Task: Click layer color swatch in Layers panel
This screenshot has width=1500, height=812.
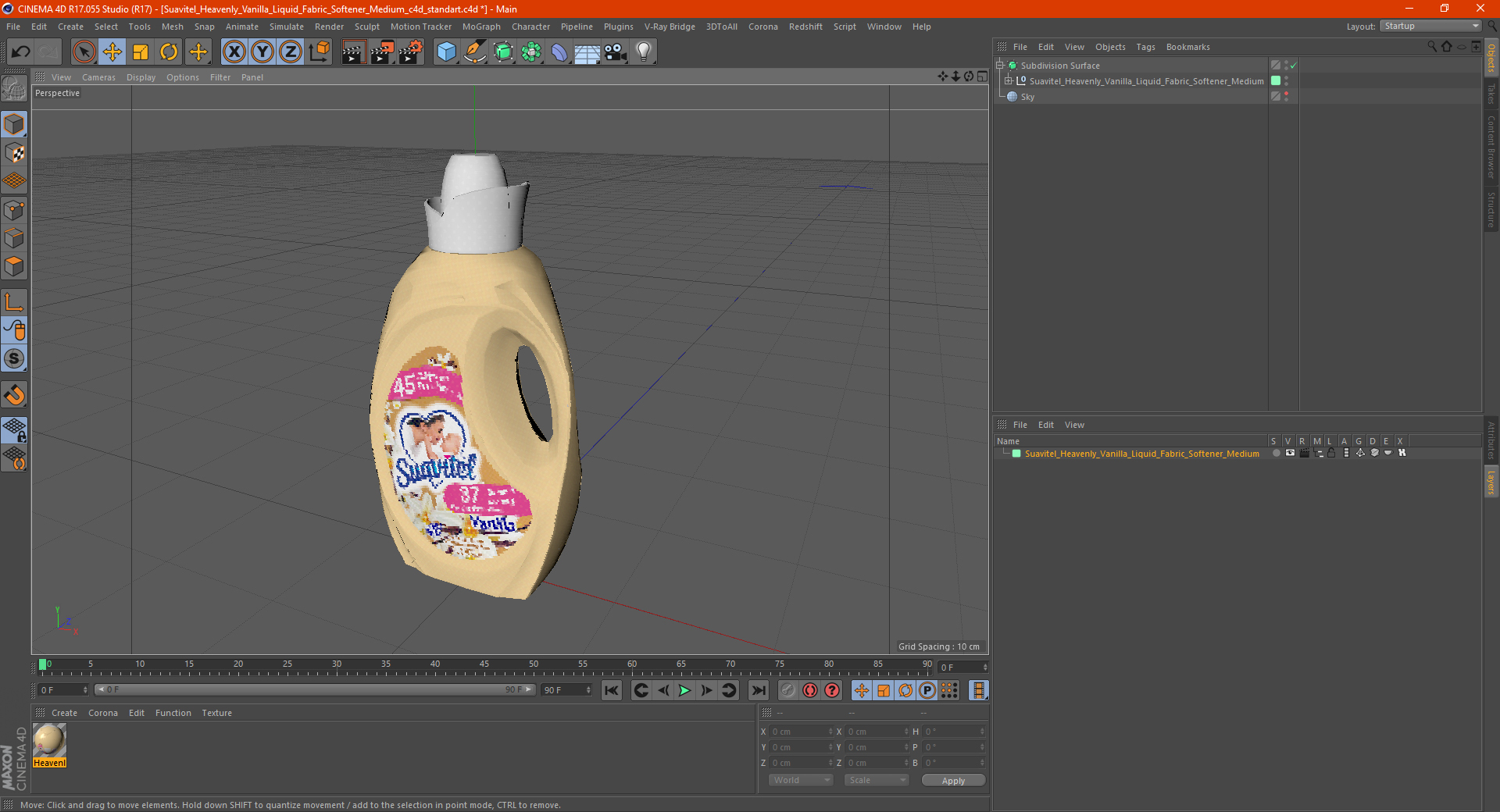Action: coord(1016,454)
